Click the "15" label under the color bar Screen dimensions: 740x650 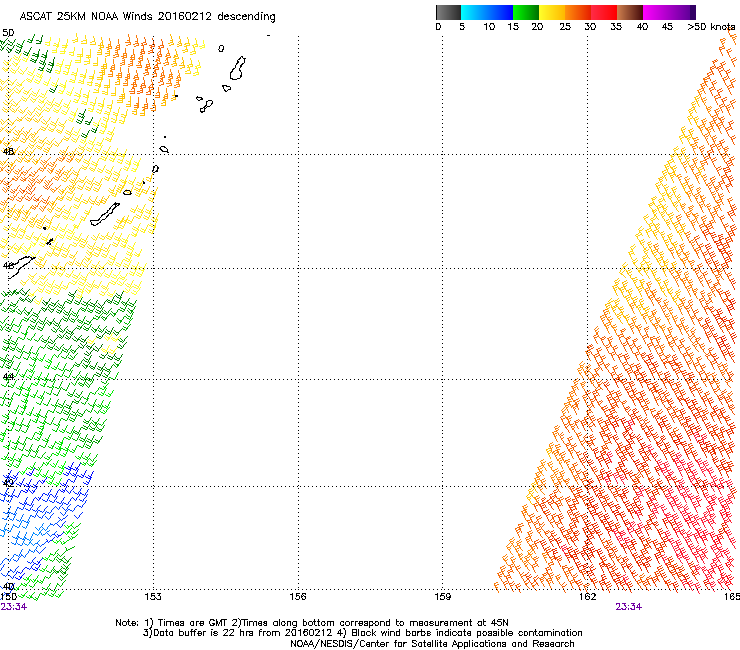[x=513, y=27]
